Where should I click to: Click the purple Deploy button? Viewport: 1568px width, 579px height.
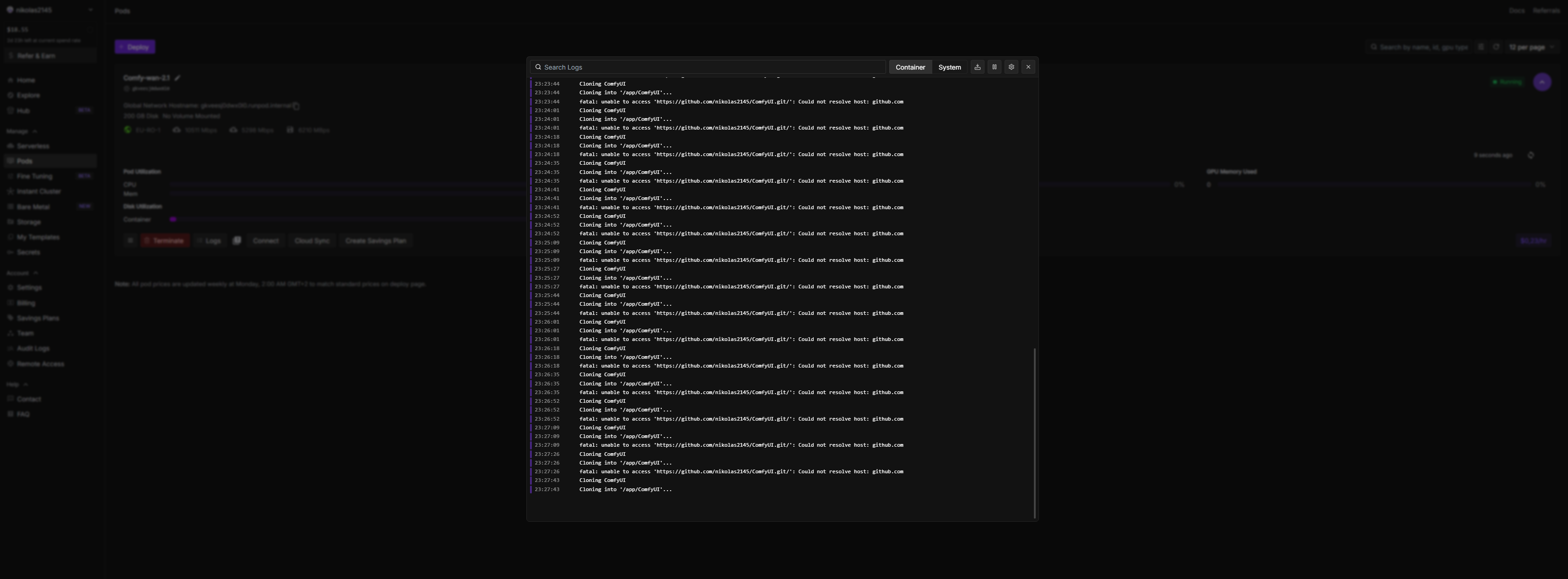coord(135,47)
